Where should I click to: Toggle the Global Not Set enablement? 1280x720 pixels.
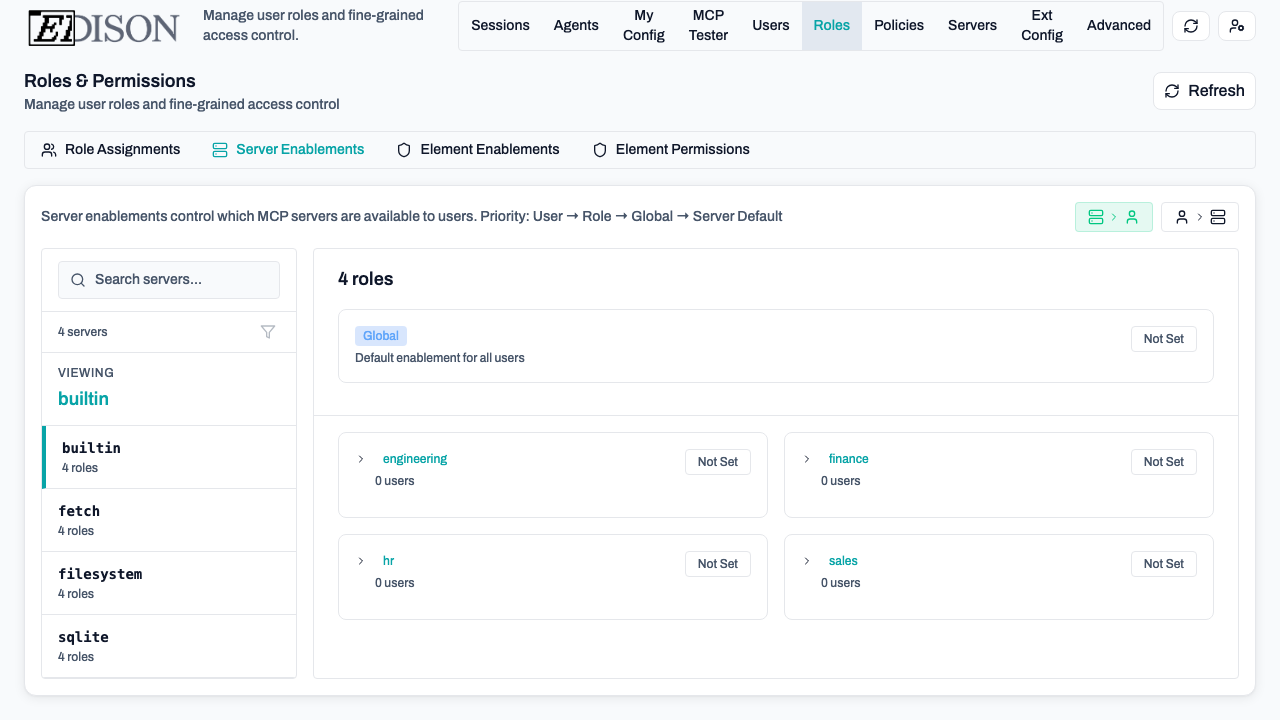pyautogui.click(x=1163, y=339)
